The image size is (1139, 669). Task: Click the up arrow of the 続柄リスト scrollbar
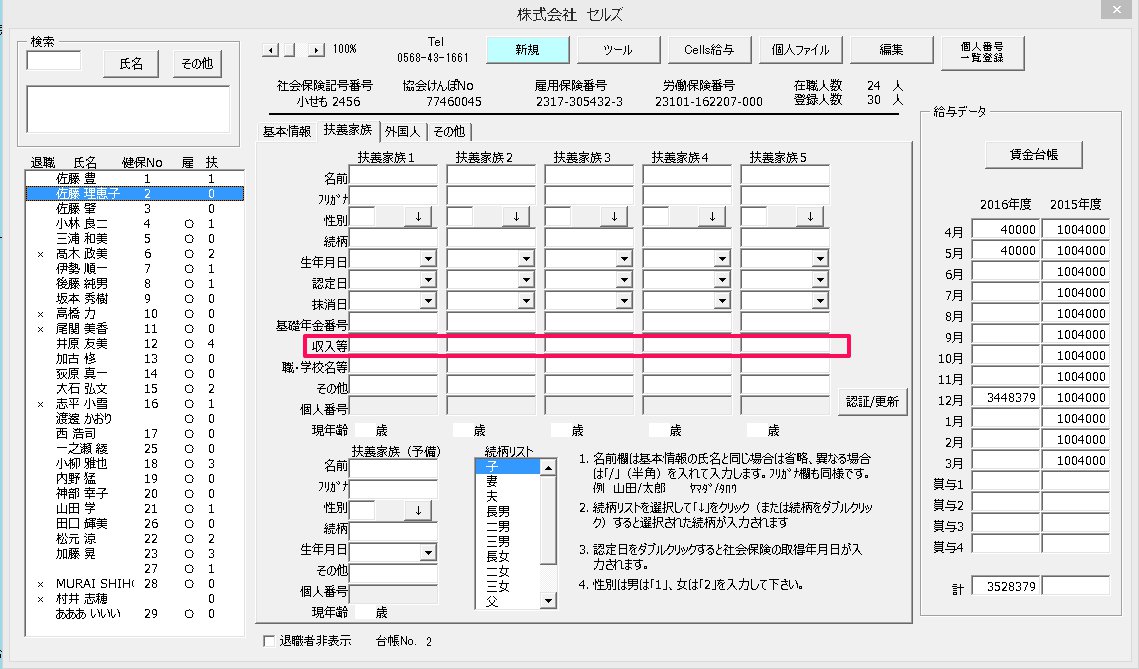548,467
